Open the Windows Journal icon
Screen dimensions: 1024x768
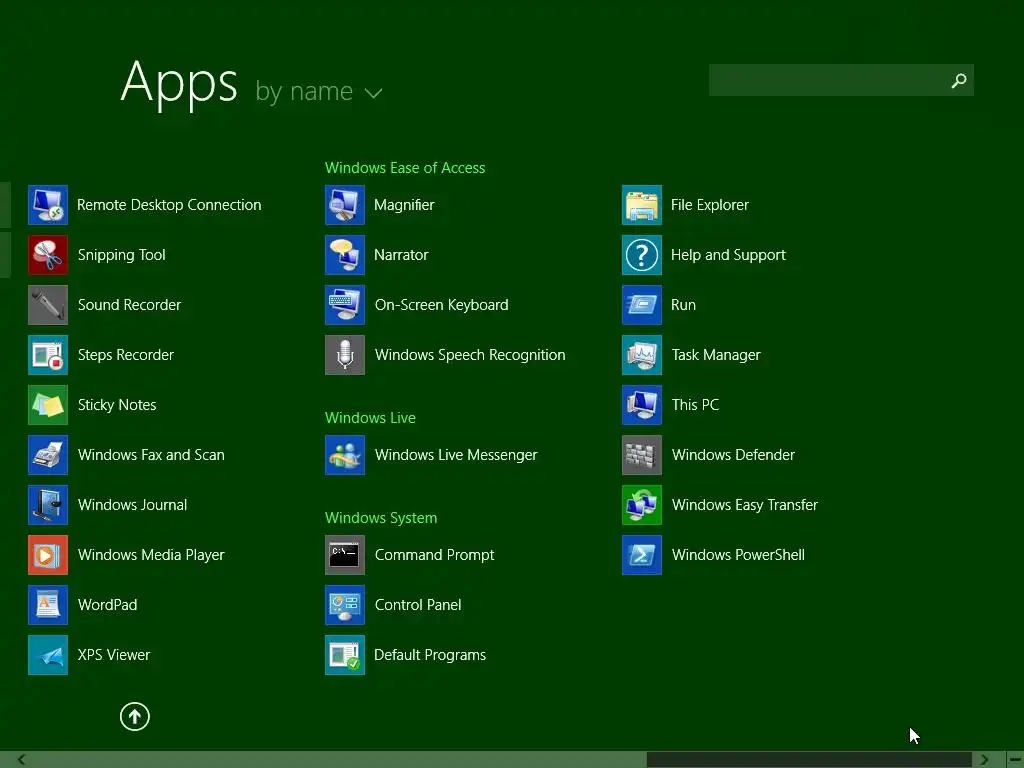[48, 505]
